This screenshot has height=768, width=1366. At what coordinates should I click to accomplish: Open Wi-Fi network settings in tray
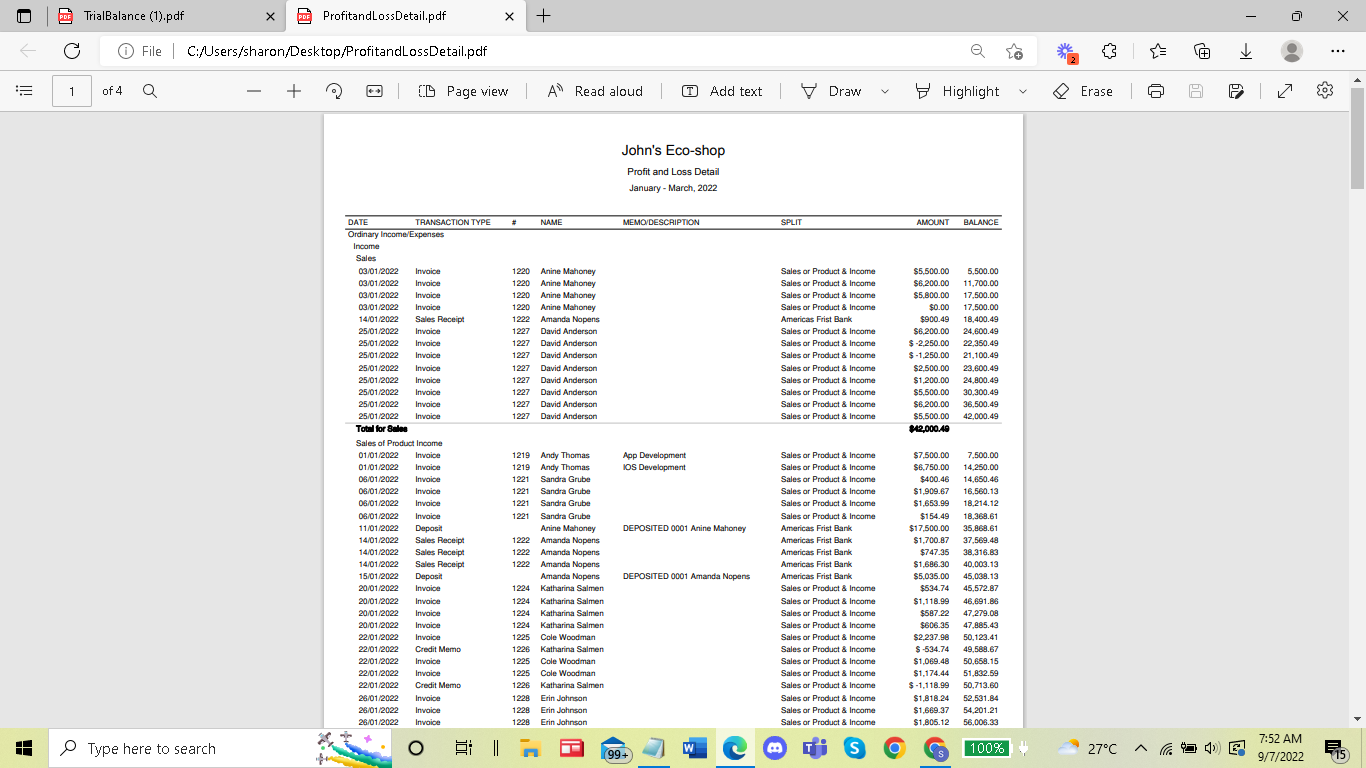1165,748
